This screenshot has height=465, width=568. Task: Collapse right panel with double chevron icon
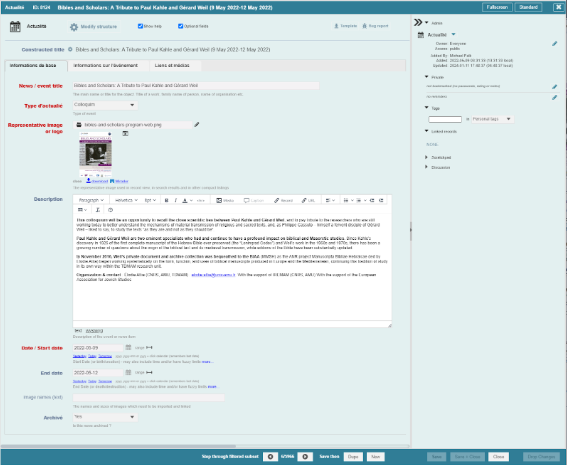click(418, 22)
